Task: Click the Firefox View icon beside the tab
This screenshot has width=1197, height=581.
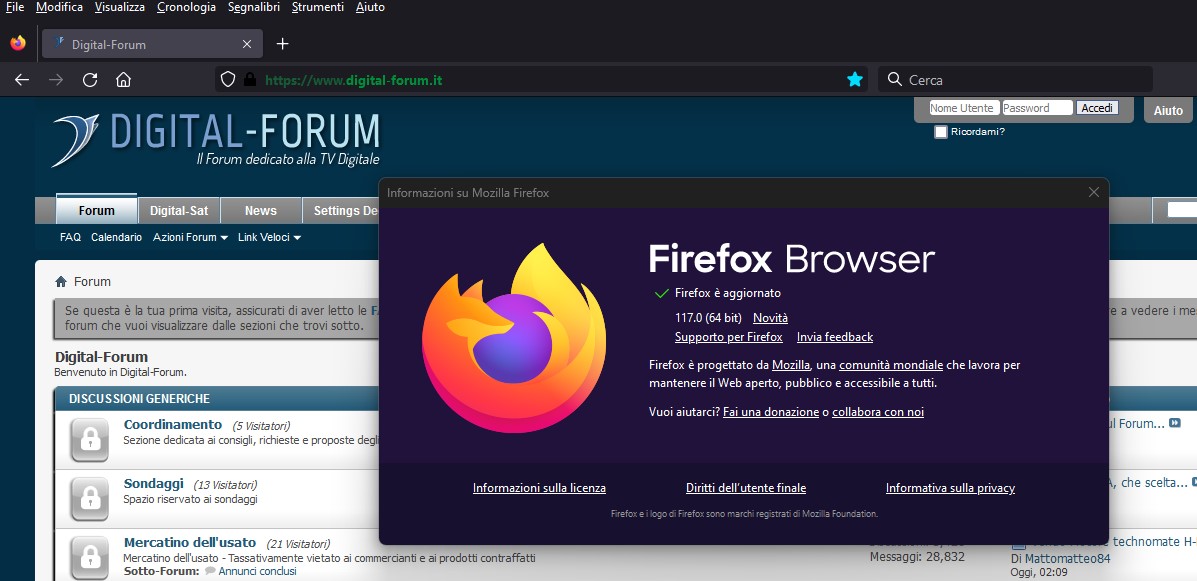Action: coord(18,44)
